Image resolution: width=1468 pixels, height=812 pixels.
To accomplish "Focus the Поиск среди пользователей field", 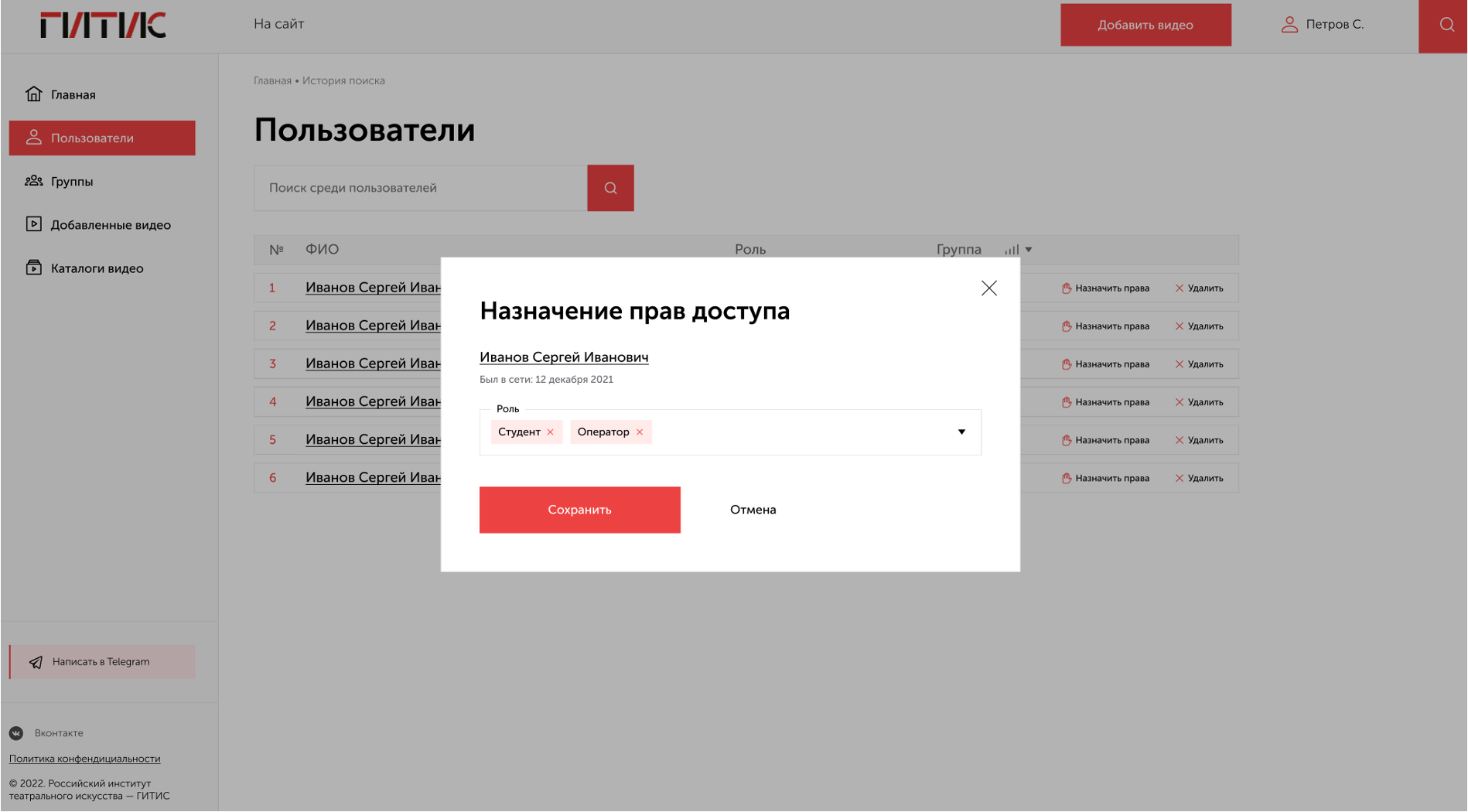I will [x=420, y=188].
